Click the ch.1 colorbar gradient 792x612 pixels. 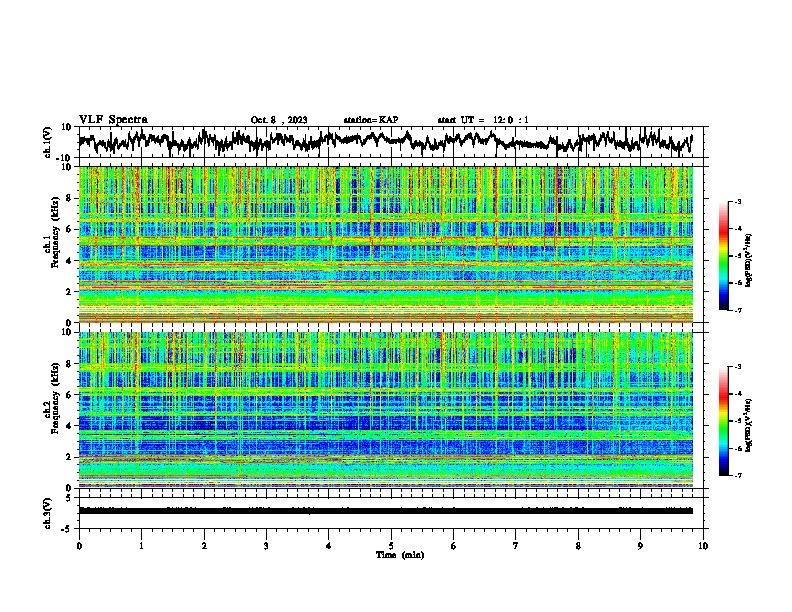click(x=724, y=256)
